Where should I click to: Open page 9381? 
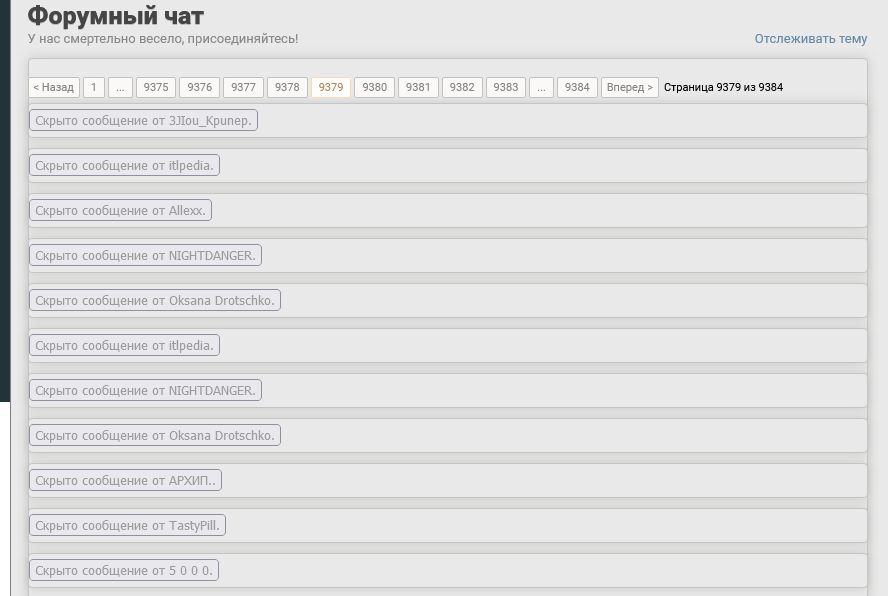tap(418, 87)
